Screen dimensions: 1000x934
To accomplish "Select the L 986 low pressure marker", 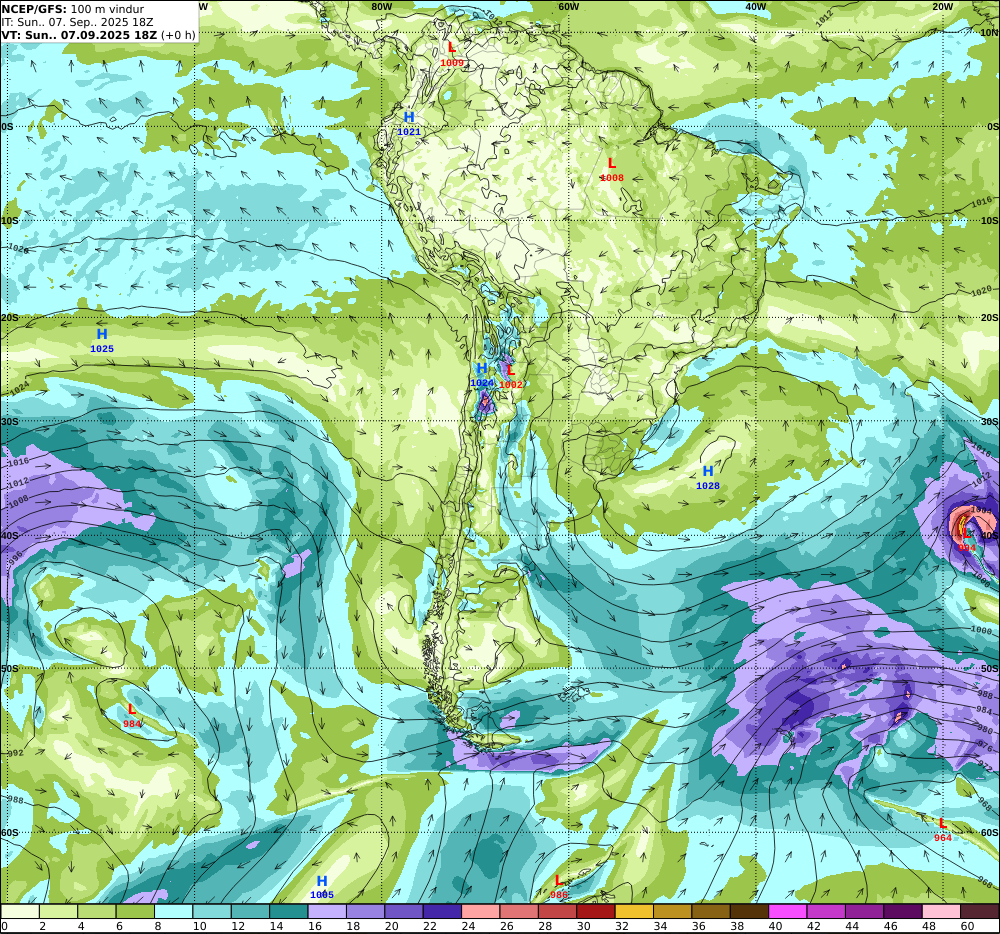I will pos(559,887).
